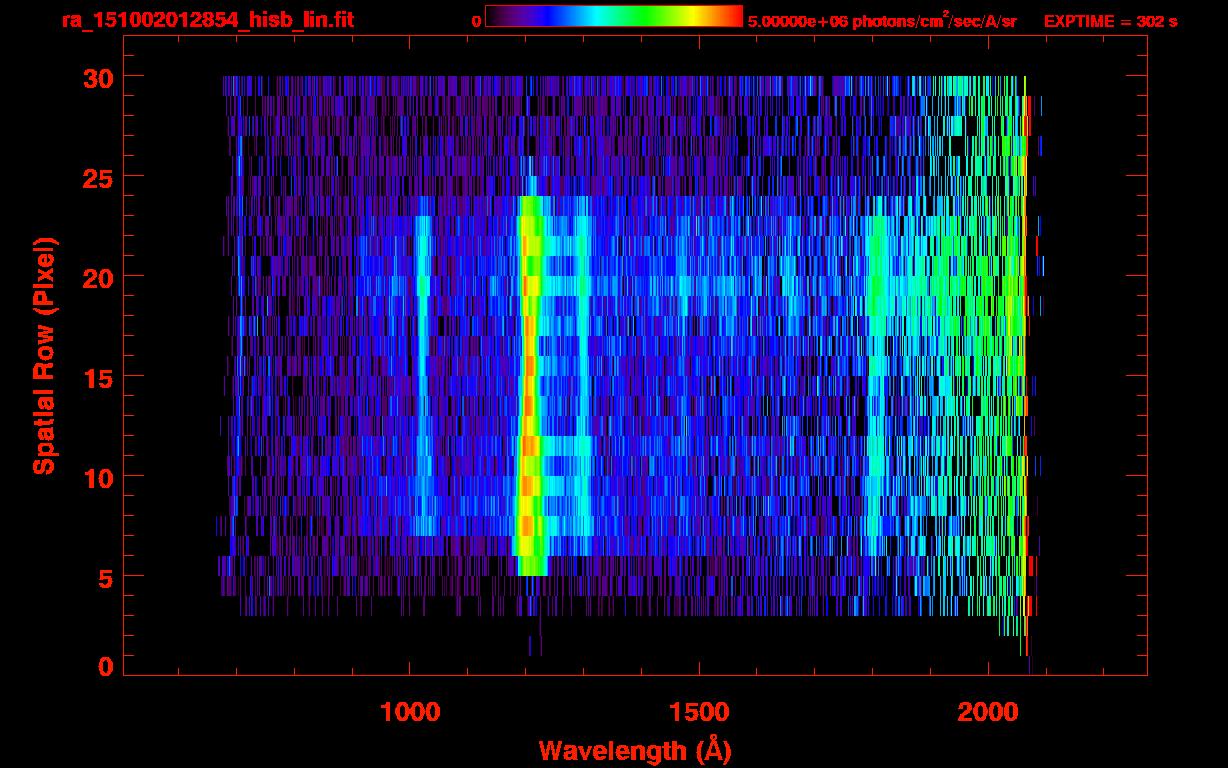This screenshot has height=768, width=1228.
Task: Click the cyan emission line near 1025 Å
Action: pos(423,380)
